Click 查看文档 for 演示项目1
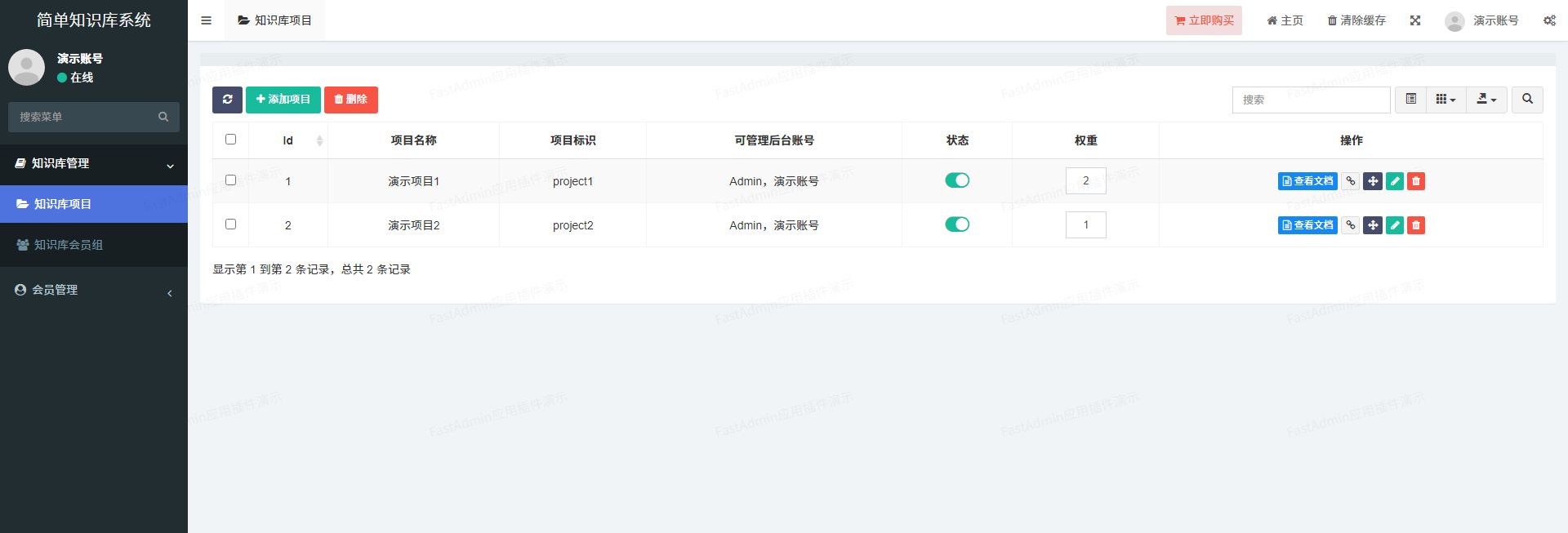The height and width of the screenshot is (533, 1568). [x=1307, y=181]
